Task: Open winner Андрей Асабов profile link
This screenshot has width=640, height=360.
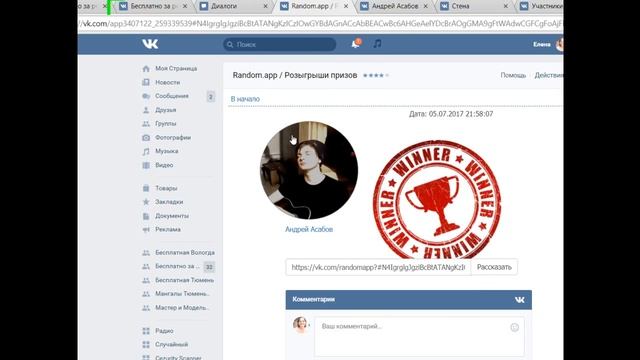Action: tap(309, 229)
